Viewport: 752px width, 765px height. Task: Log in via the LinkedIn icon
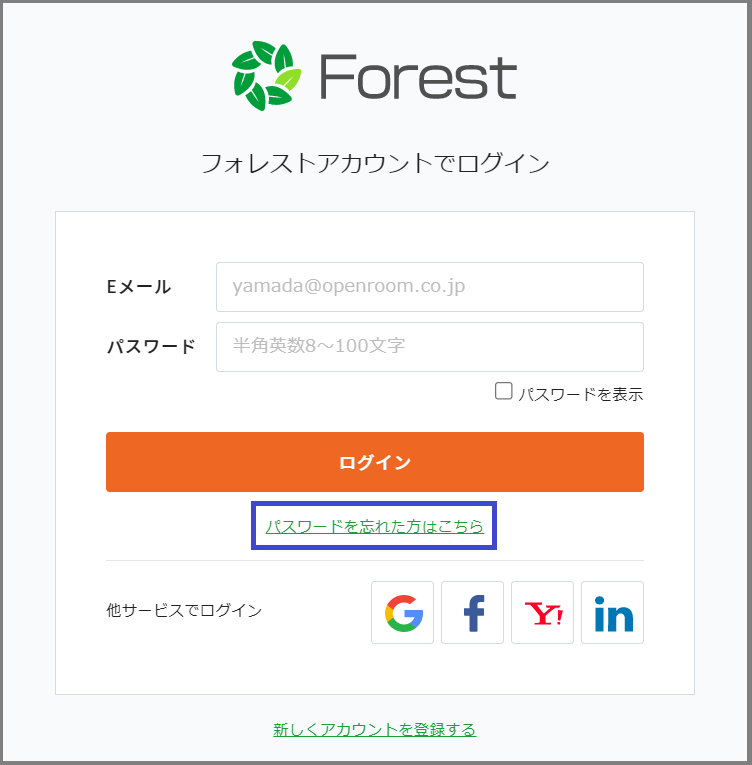612,612
